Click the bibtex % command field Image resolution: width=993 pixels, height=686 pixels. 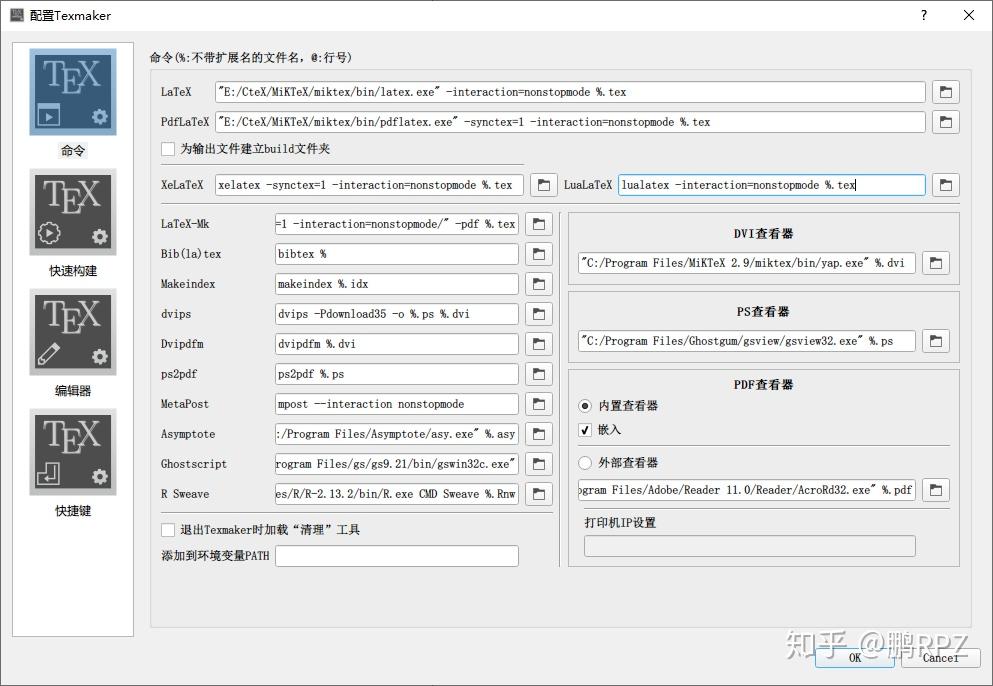coord(396,254)
